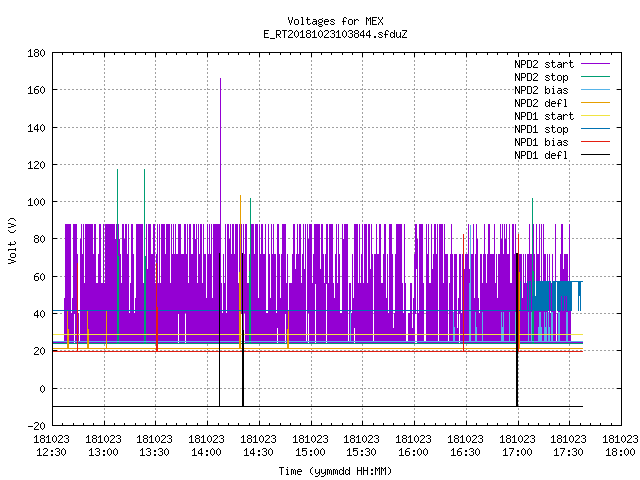Image resolution: width=640 pixels, height=480 pixels.
Task: Click the Time (yymmdd HH:MM) x-axis label
Action: click(x=335, y=471)
